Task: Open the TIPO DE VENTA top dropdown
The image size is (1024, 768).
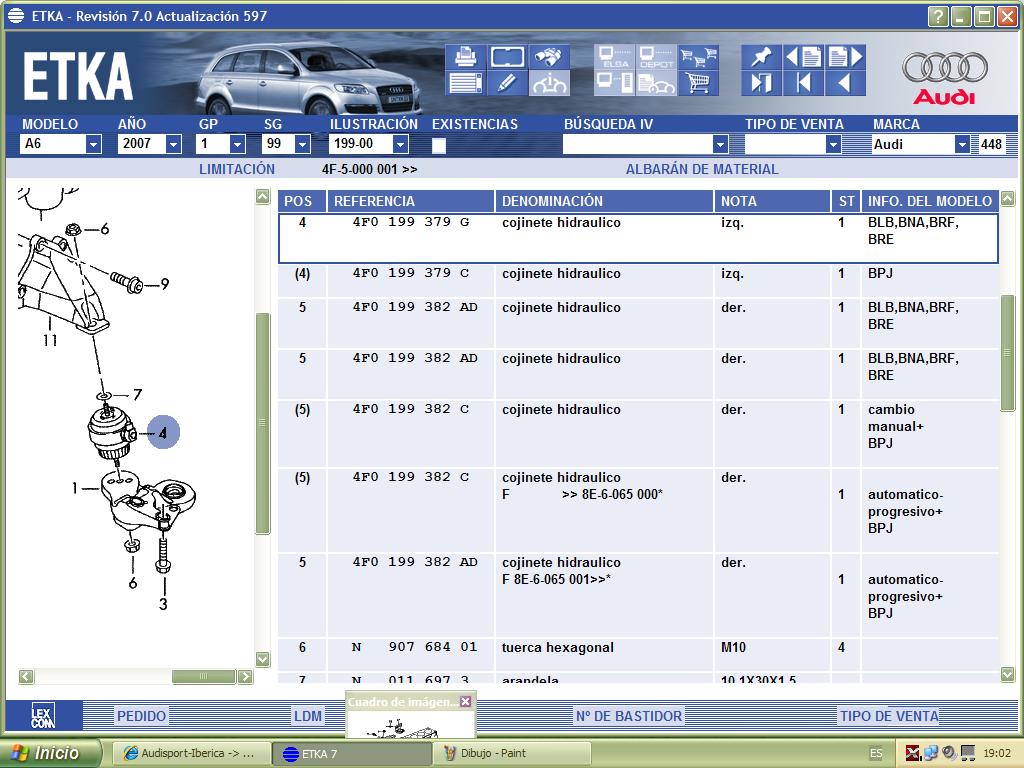Action: [x=833, y=144]
